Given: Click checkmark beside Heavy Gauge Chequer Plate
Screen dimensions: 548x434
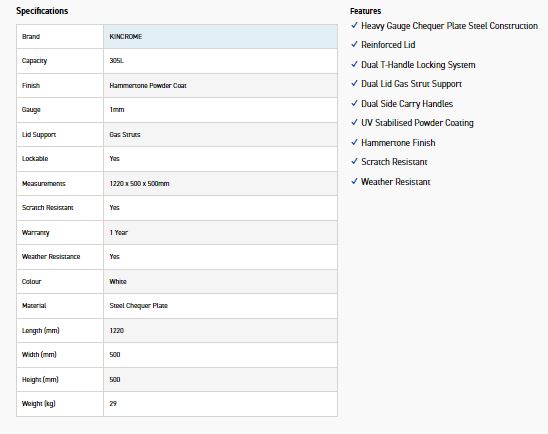Looking at the screenshot, I should tap(354, 25).
